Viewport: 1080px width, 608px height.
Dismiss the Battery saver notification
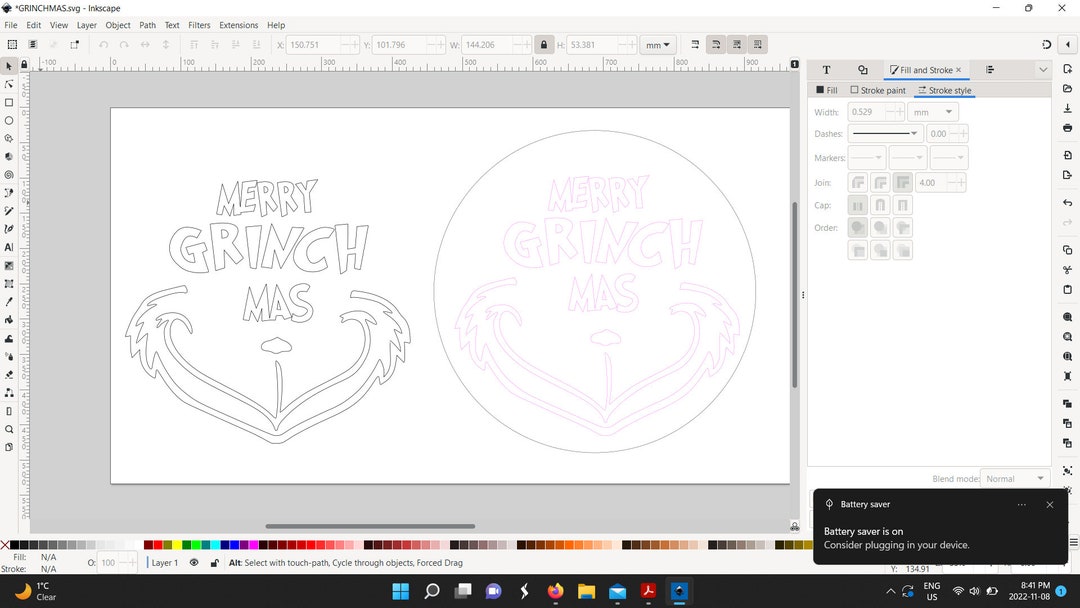coord(1050,504)
